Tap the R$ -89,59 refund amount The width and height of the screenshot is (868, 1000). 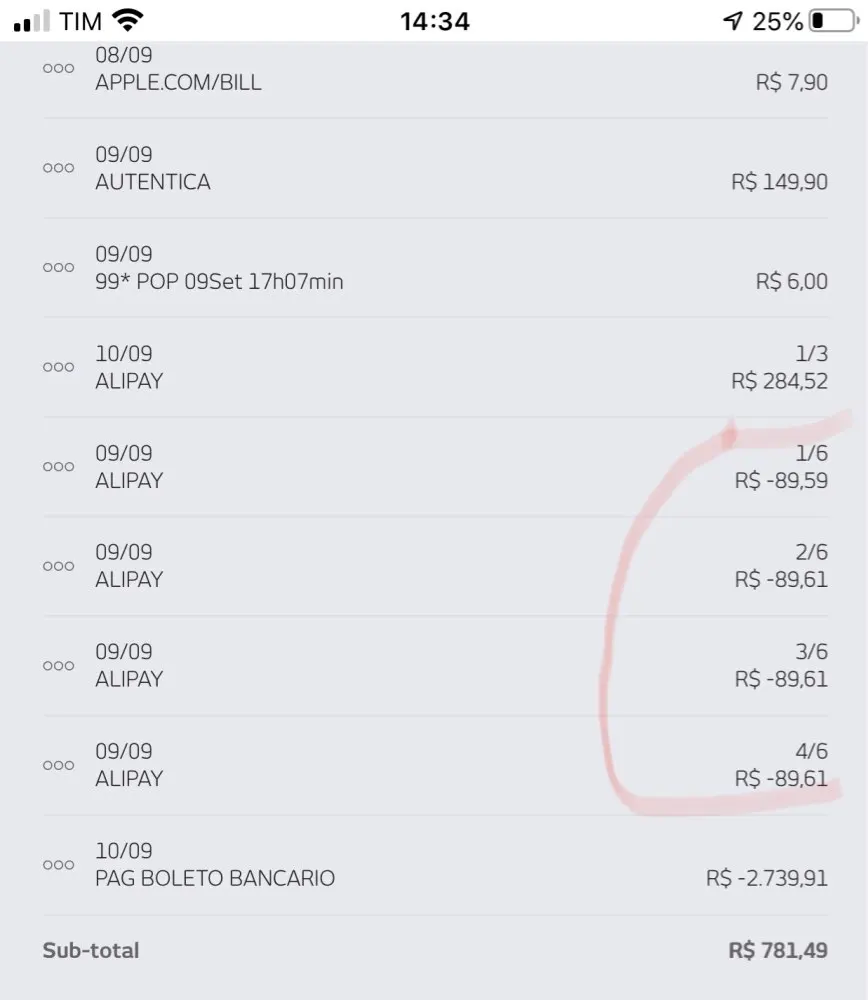781,481
